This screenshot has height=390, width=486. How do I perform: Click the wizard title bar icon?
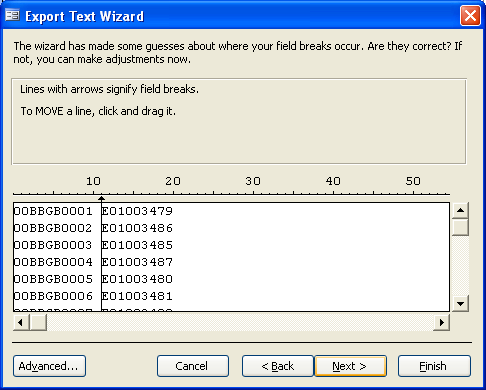[12, 15]
